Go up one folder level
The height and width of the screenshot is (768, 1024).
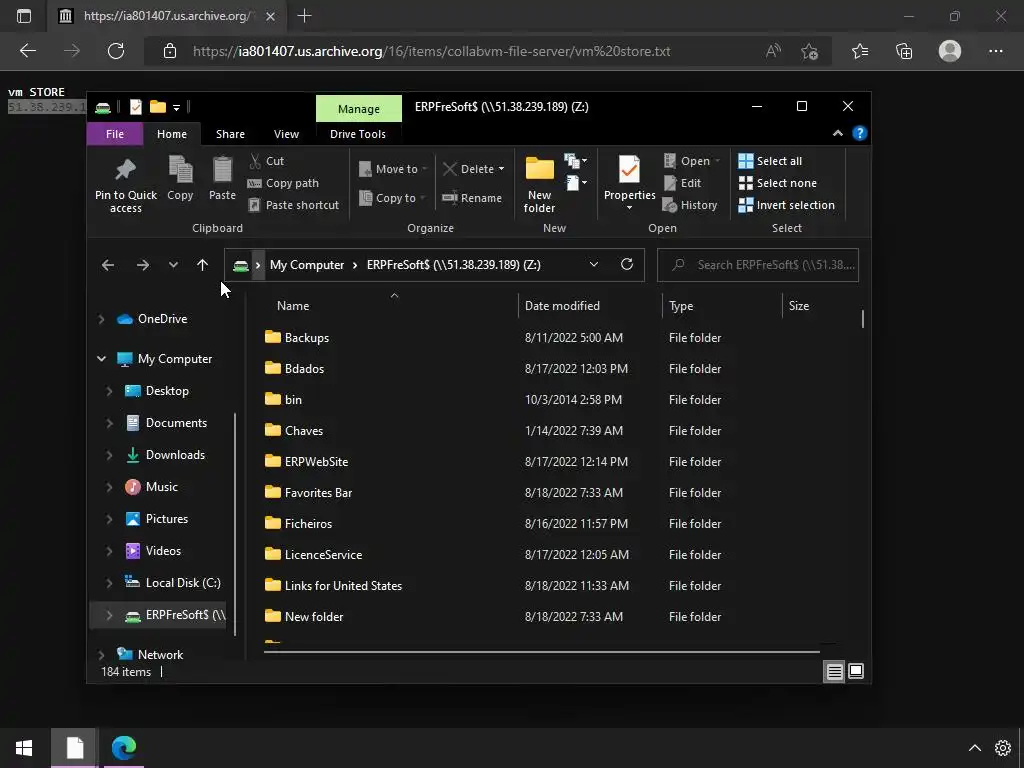click(202, 264)
